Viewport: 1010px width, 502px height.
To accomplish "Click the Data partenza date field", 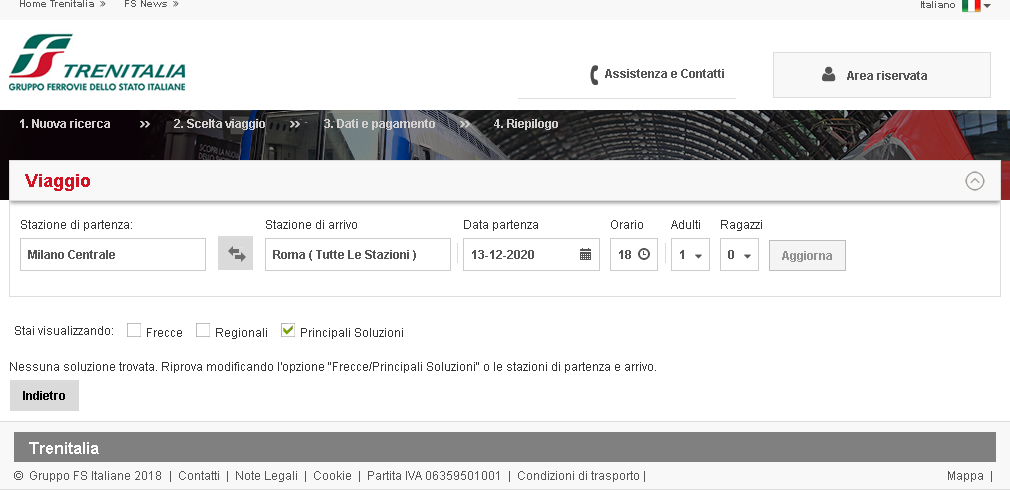I will (x=531, y=255).
